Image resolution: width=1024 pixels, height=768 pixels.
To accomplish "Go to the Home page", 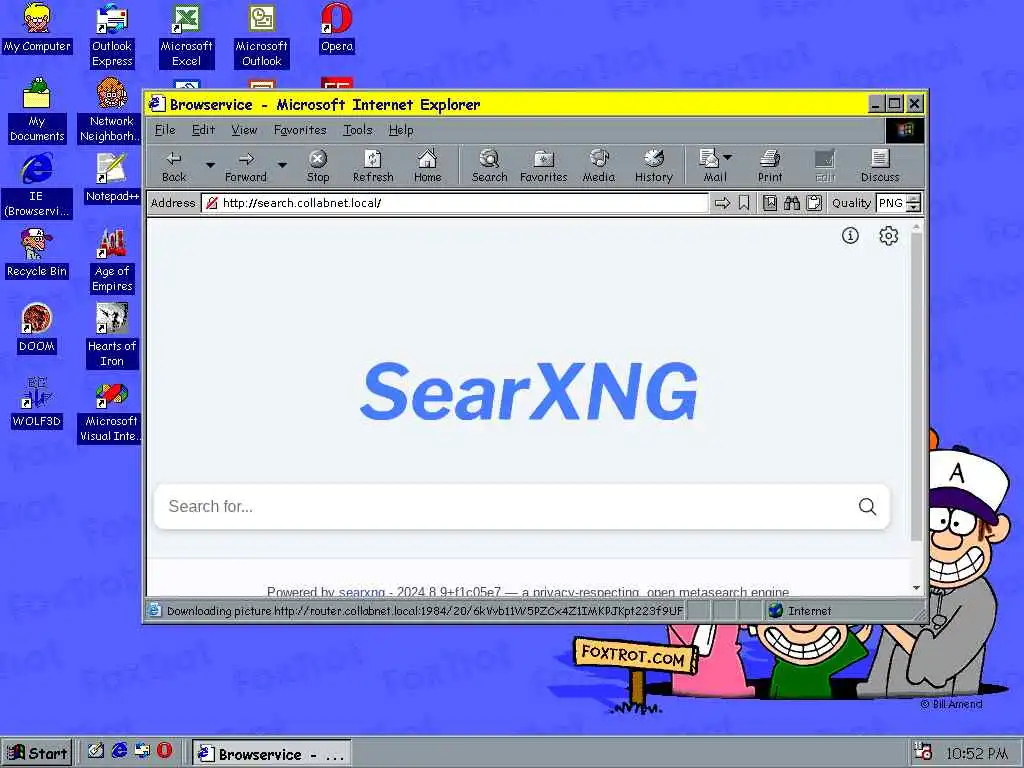I will pyautogui.click(x=428, y=166).
